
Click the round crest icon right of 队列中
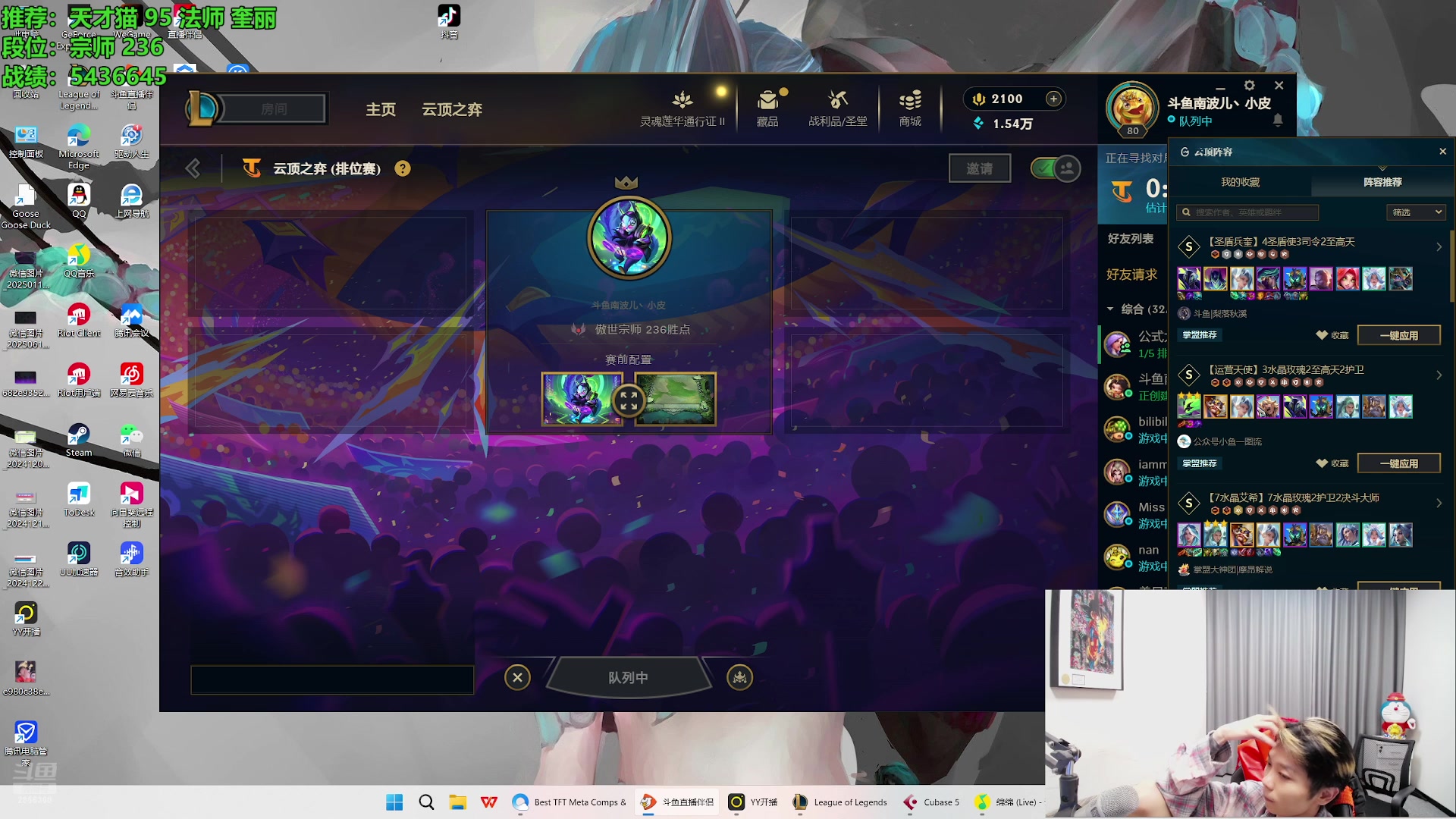(x=739, y=677)
